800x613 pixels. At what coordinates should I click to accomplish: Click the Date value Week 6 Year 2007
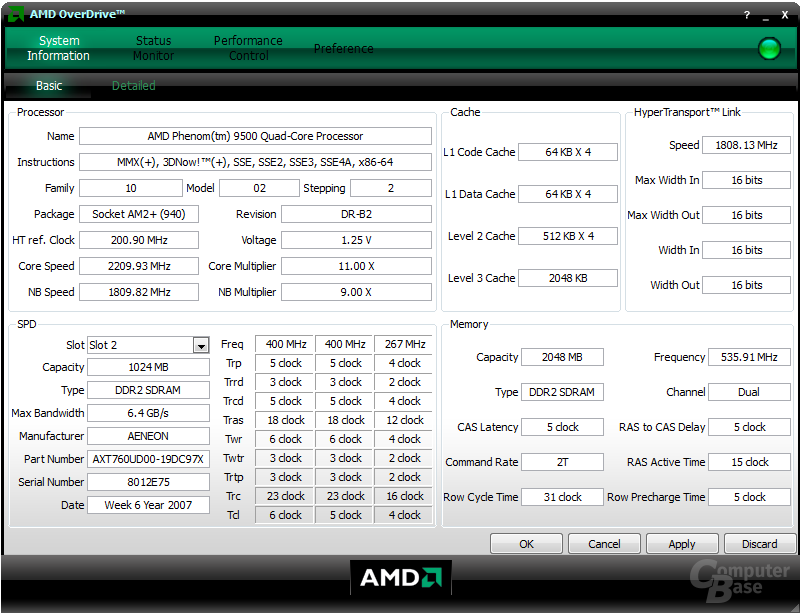point(148,505)
